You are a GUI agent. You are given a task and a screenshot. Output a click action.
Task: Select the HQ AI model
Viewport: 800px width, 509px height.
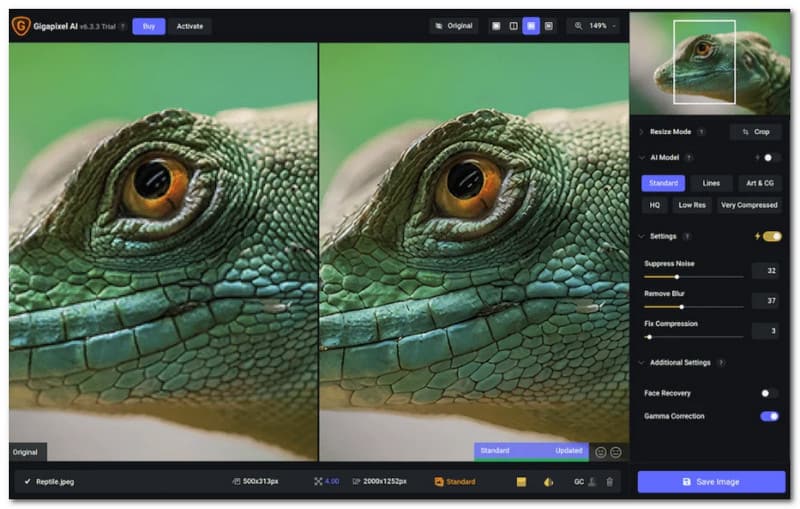coord(655,205)
